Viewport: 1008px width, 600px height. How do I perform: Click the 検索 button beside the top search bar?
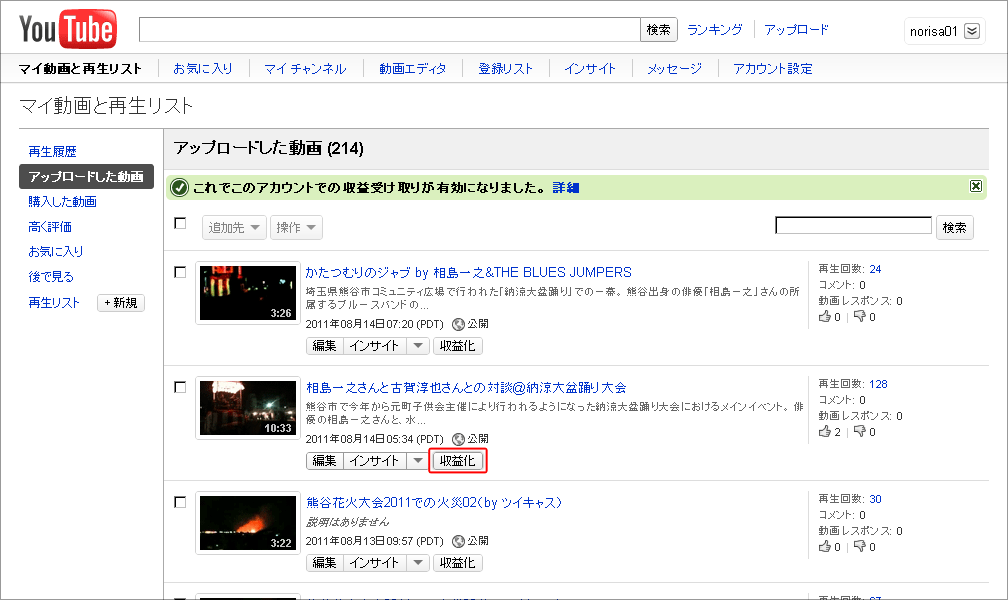tap(659, 30)
